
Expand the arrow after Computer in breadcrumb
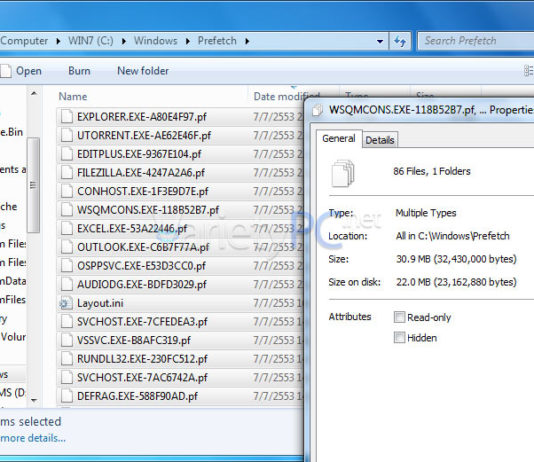[x=58, y=41]
